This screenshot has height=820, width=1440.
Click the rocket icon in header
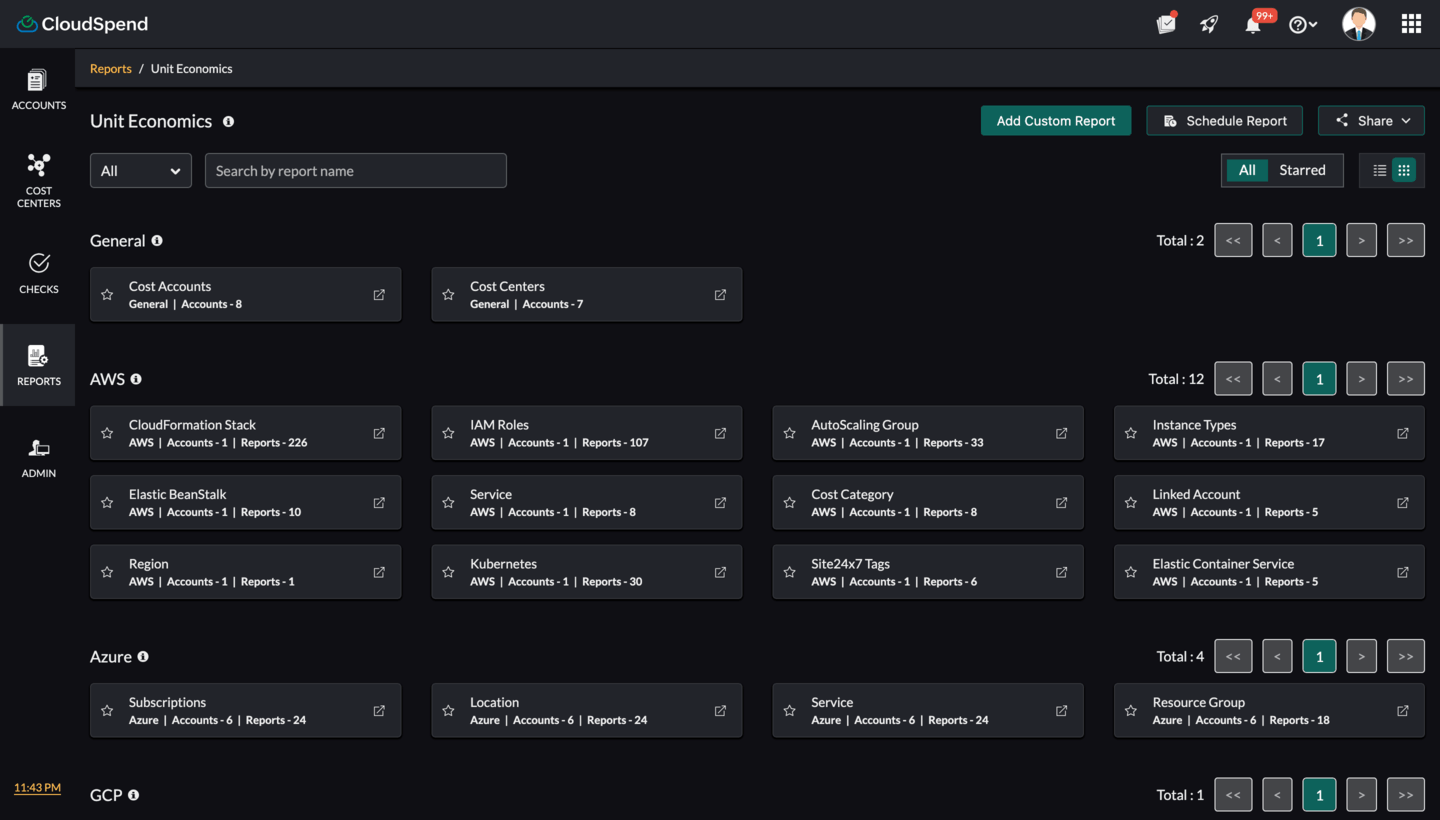(x=1210, y=25)
